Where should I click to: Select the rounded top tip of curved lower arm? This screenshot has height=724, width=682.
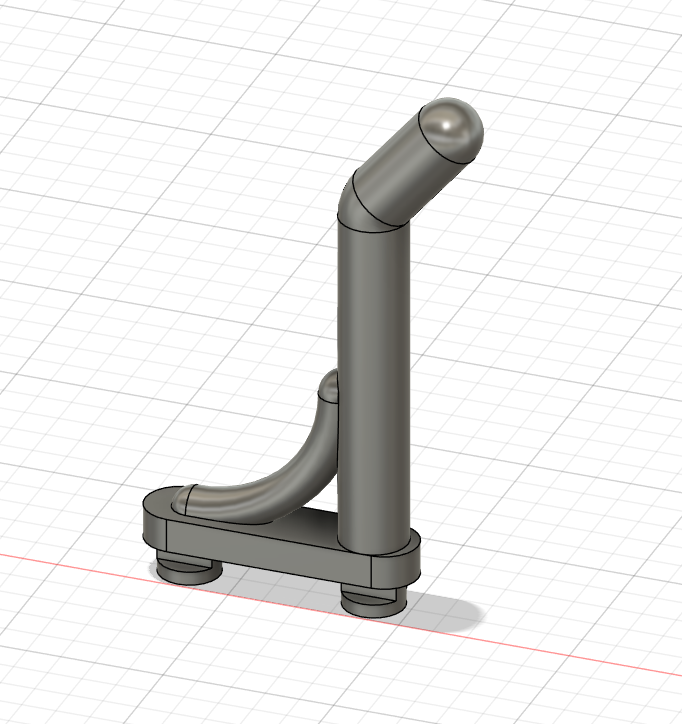pos(330,386)
